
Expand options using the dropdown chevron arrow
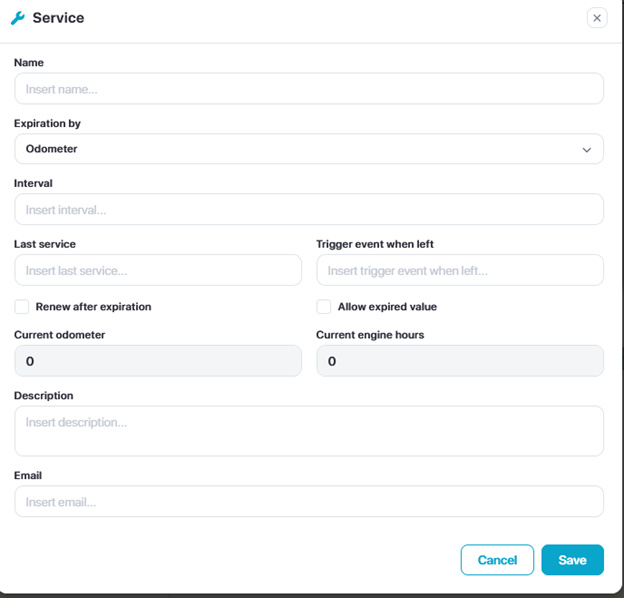587,150
